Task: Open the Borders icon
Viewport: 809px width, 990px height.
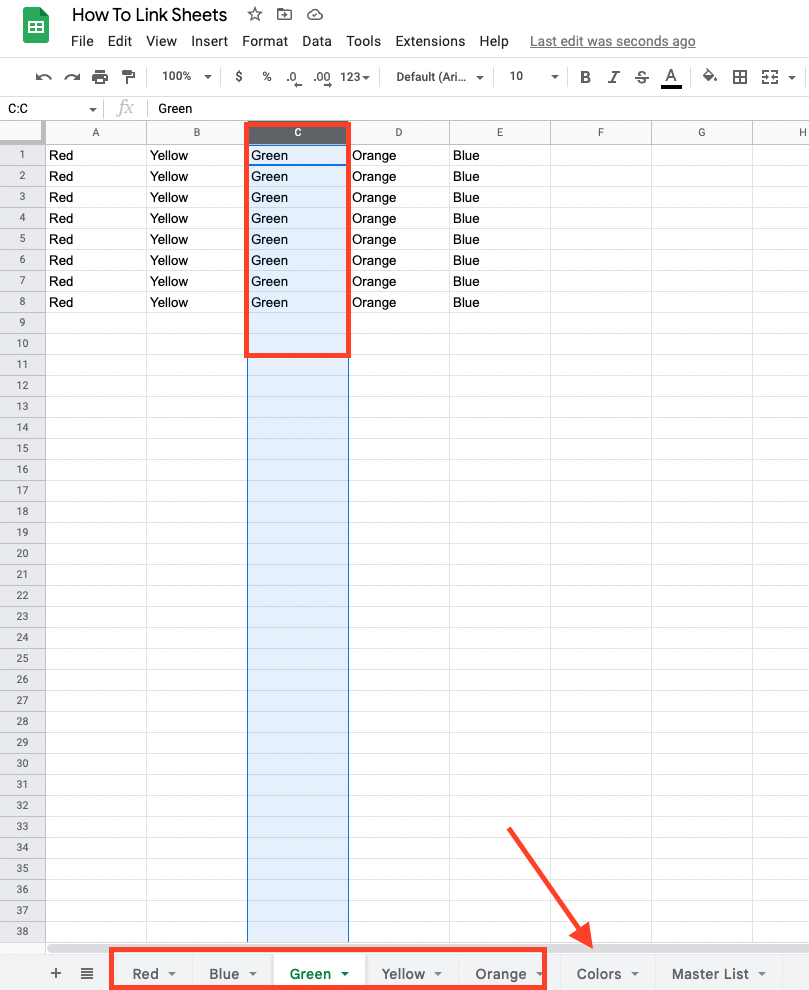Action: (x=738, y=76)
